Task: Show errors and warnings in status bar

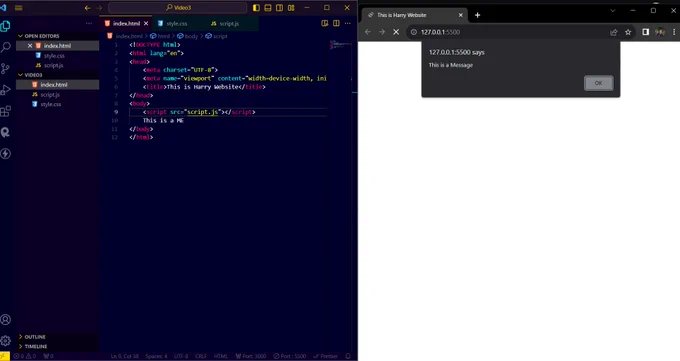Action: coord(25,356)
